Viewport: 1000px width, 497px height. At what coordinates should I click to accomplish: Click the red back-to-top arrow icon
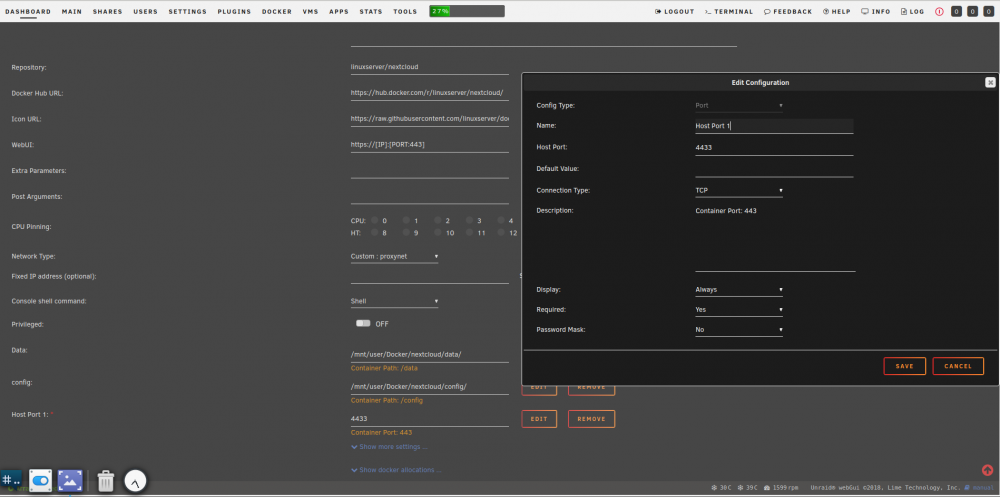coord(987,470)
